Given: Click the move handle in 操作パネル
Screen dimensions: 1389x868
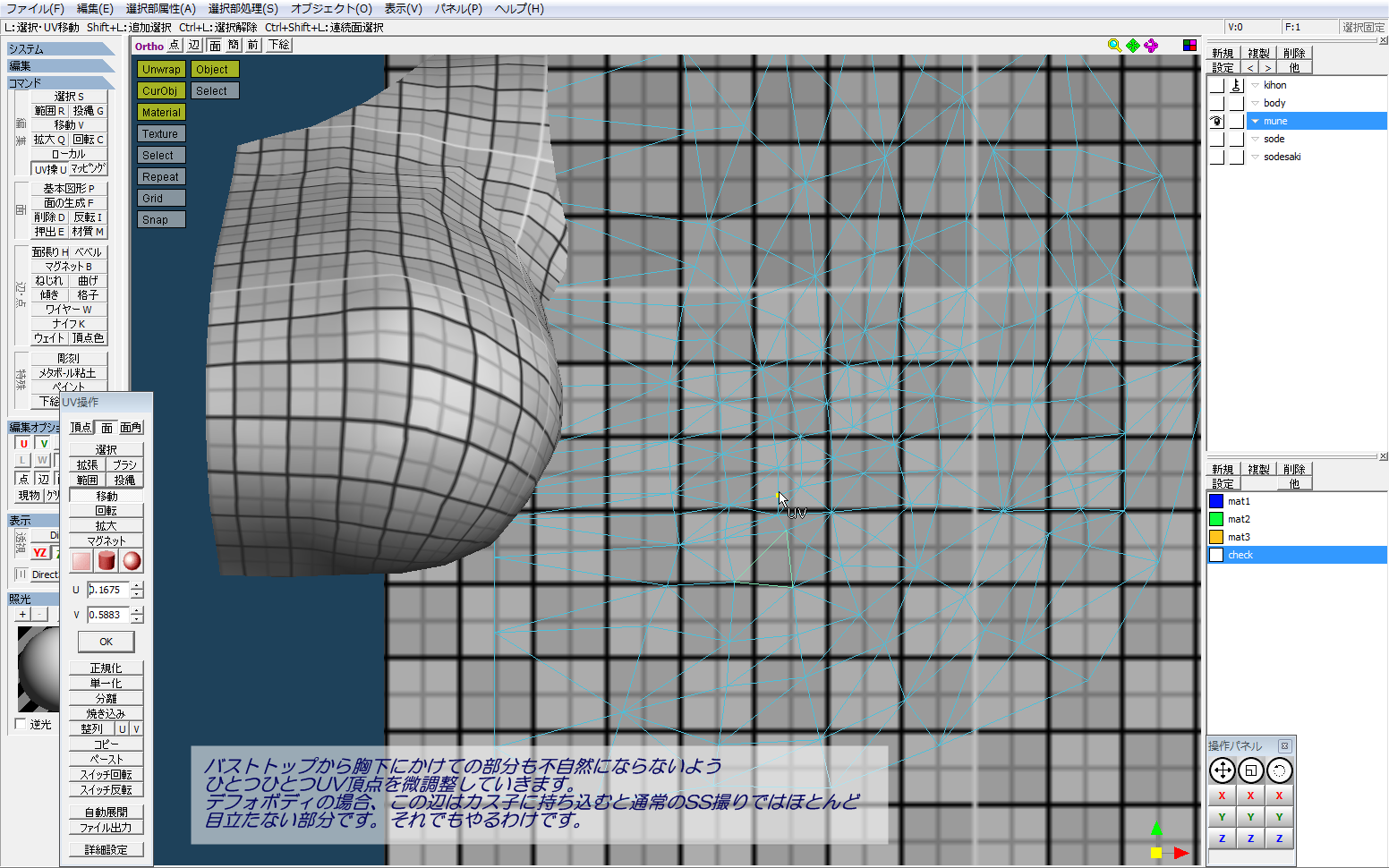Looking at the screenshot, I should click(1222, 770).
